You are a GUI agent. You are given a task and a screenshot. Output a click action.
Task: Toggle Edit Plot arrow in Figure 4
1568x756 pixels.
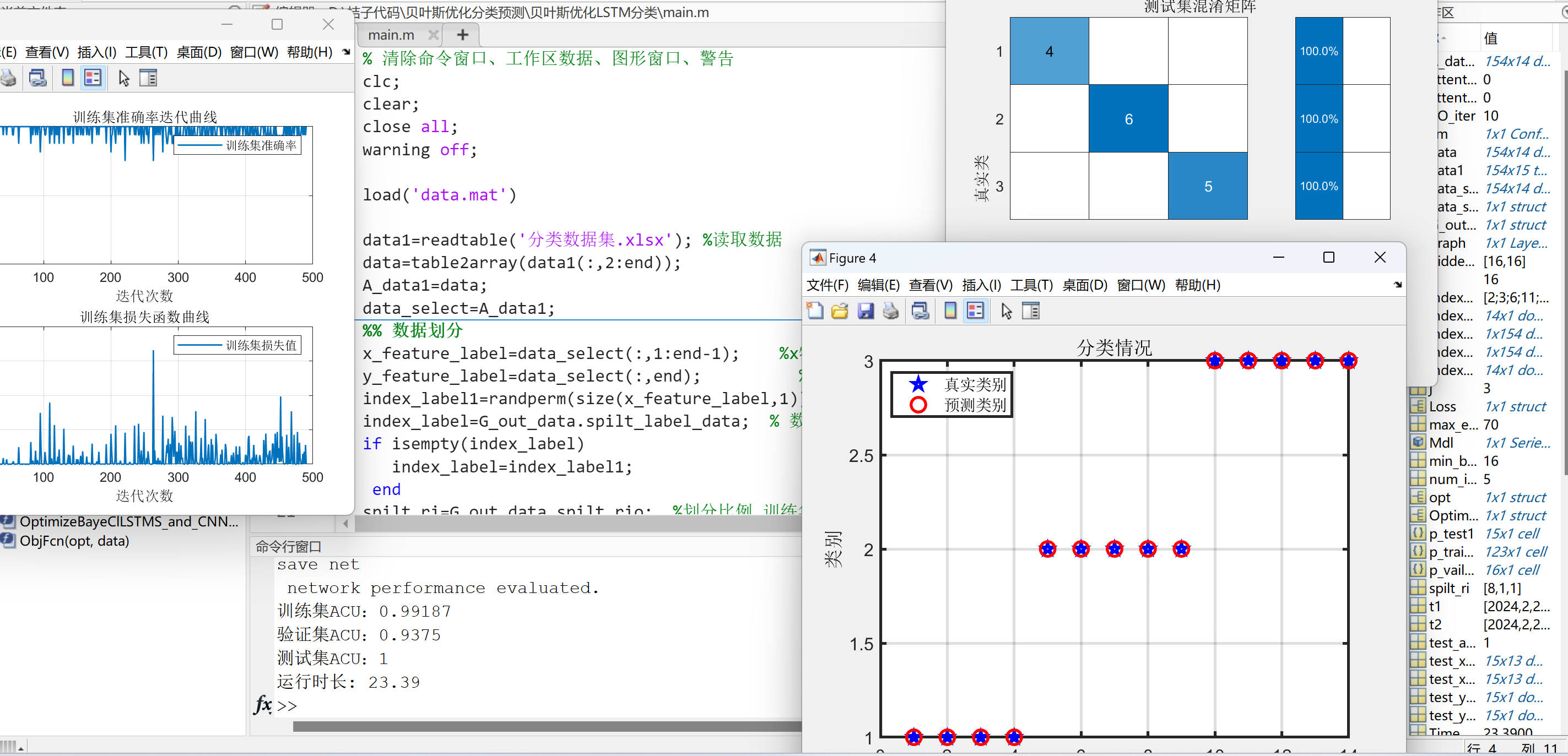(1006, 311)
